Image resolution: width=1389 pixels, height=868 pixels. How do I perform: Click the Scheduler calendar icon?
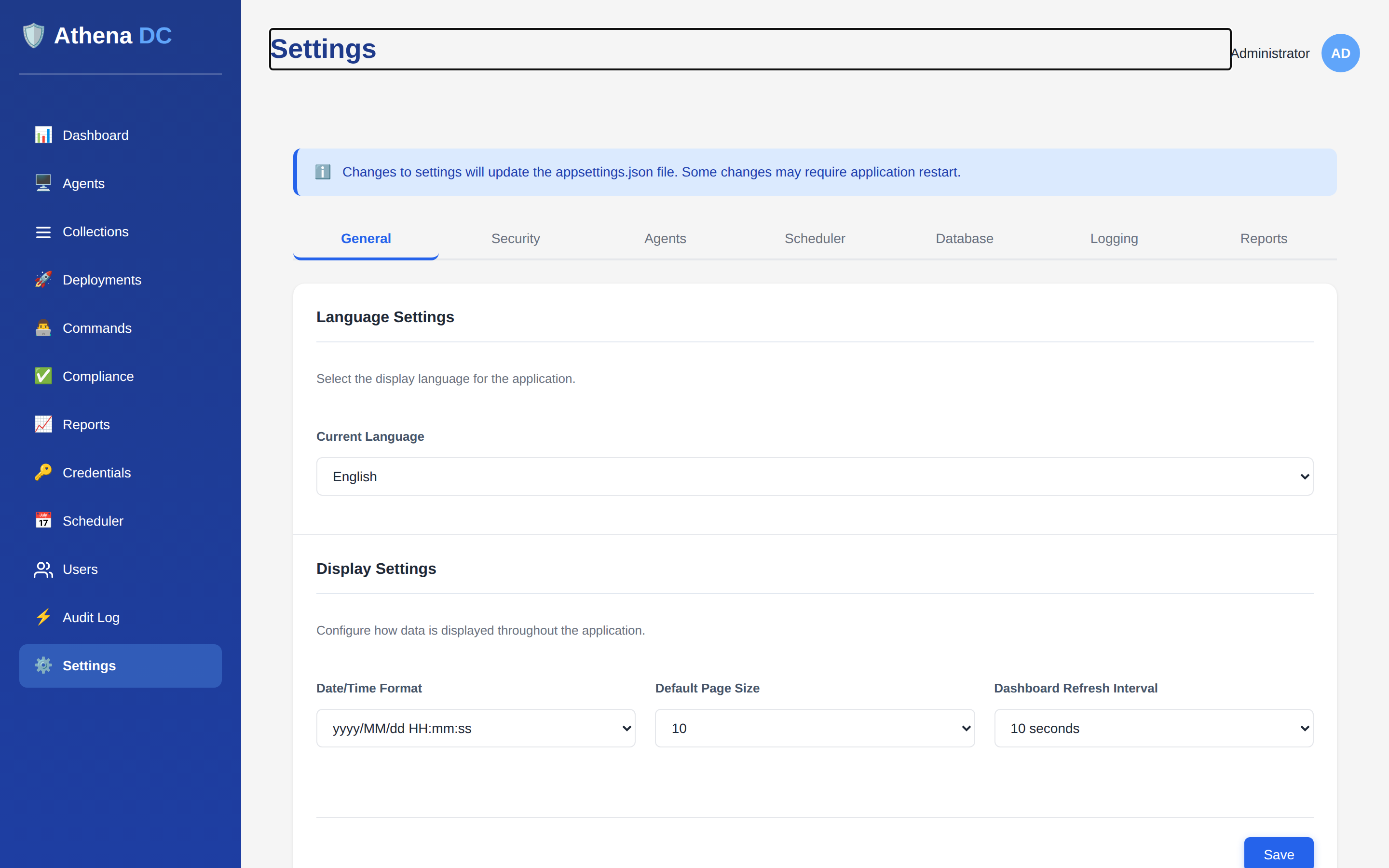point(43,521)
